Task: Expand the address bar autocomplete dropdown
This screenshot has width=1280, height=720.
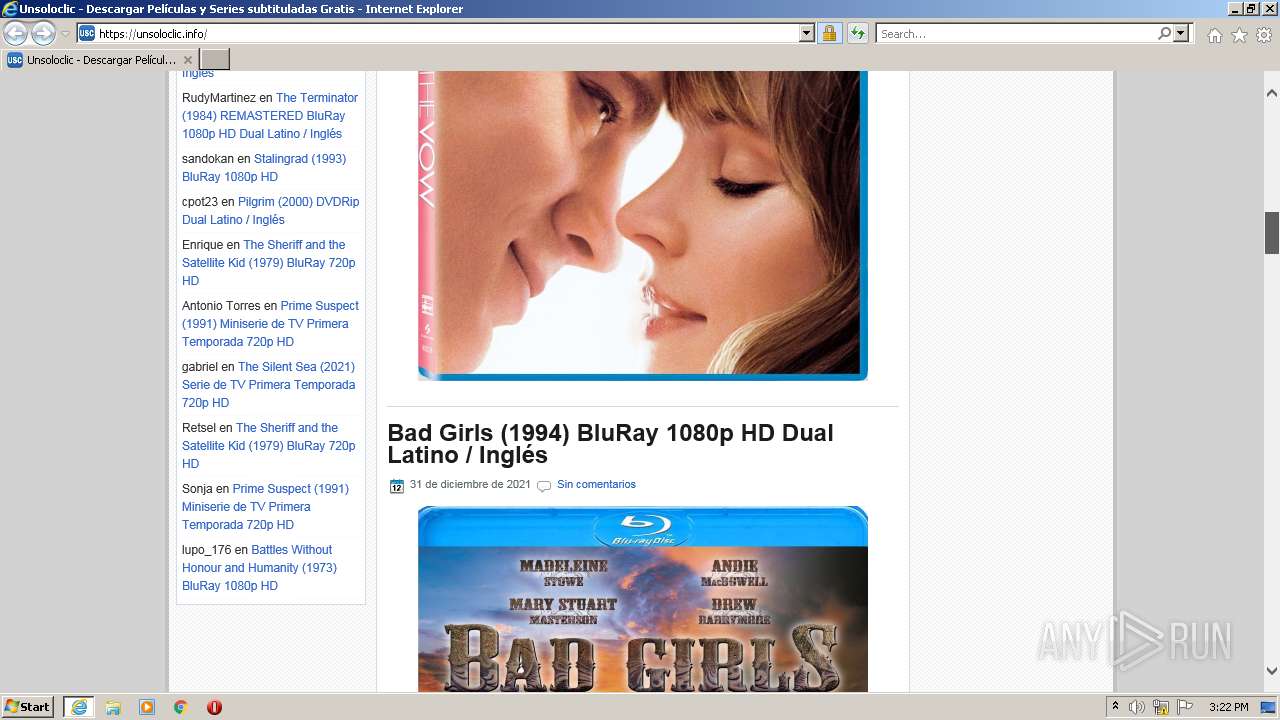Action: tap(807, 34)
